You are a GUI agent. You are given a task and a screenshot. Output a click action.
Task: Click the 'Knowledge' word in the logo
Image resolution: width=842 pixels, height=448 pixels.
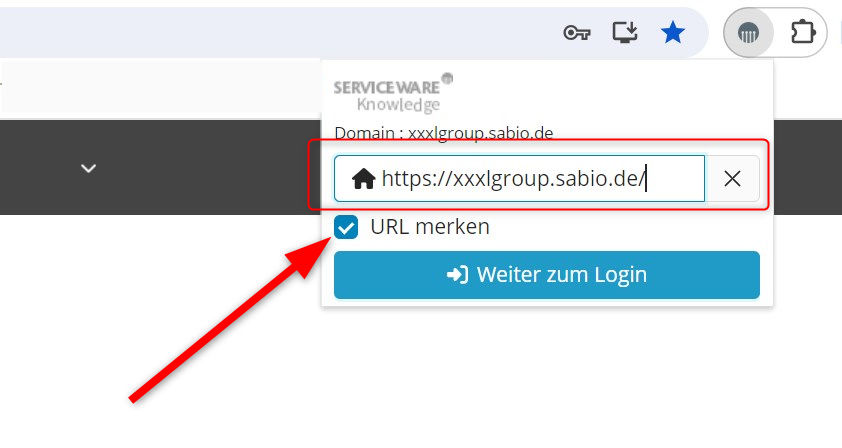[398, 104]
